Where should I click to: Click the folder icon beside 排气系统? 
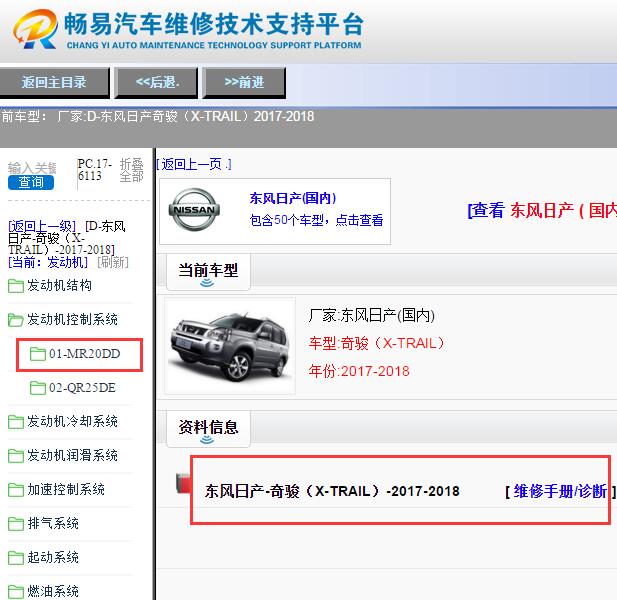tap(16, 524)
